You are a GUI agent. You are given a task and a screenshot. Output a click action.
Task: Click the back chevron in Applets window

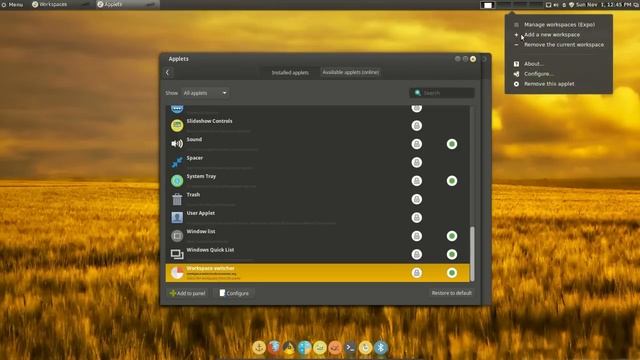pyautogui.click(x=168, y=73)
